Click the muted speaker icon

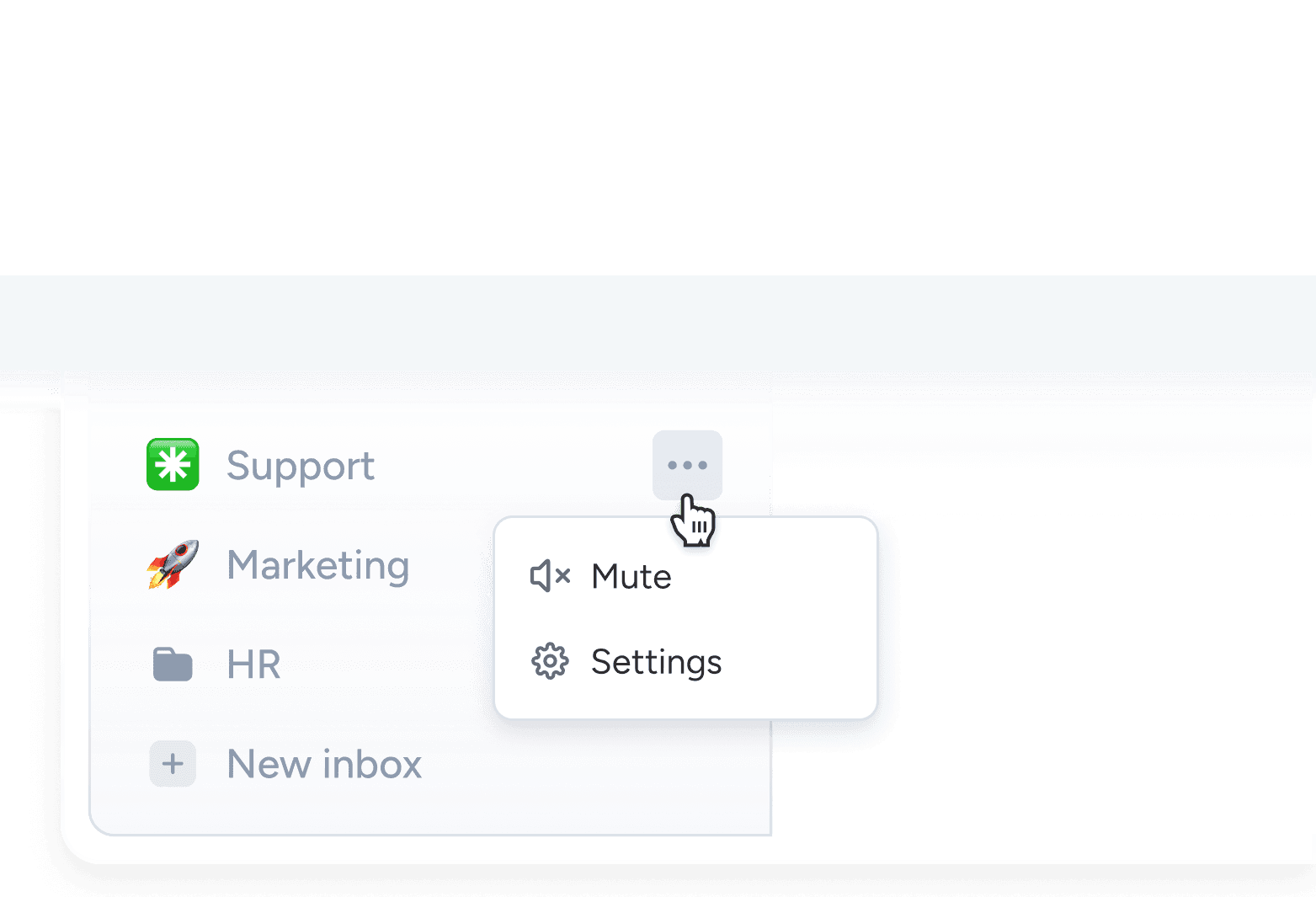550,576
